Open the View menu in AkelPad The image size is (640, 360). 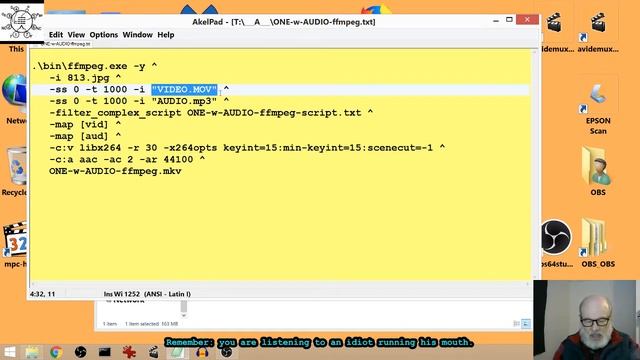[76, 35]
